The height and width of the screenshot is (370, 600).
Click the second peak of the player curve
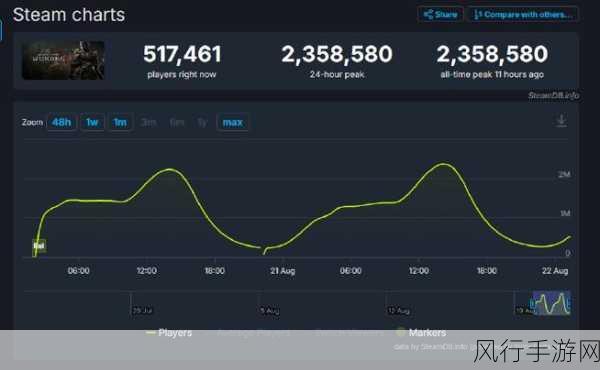pos(443,164)
